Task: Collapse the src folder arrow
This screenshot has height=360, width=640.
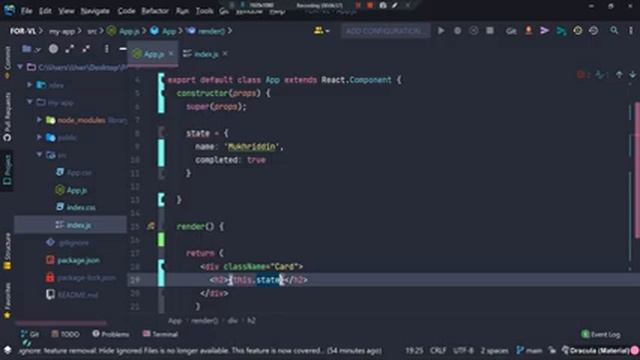Action: coord(39,155)
